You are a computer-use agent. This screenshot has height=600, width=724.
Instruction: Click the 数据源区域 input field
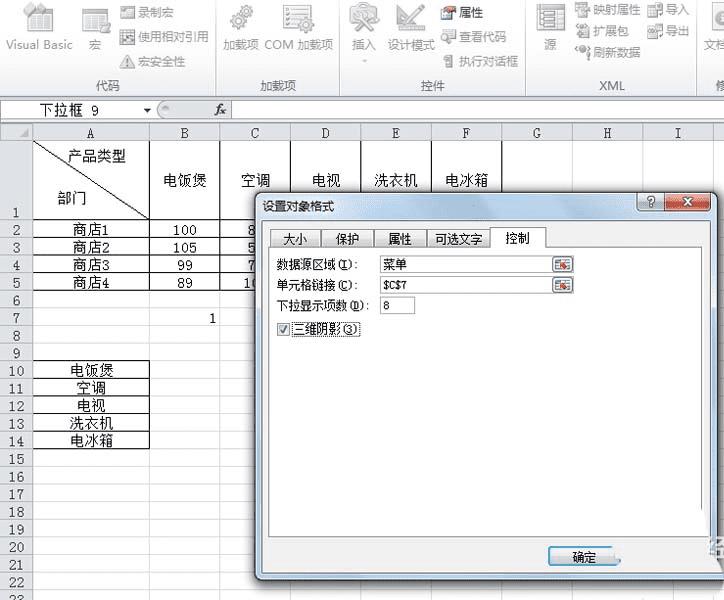click(466, 264)
